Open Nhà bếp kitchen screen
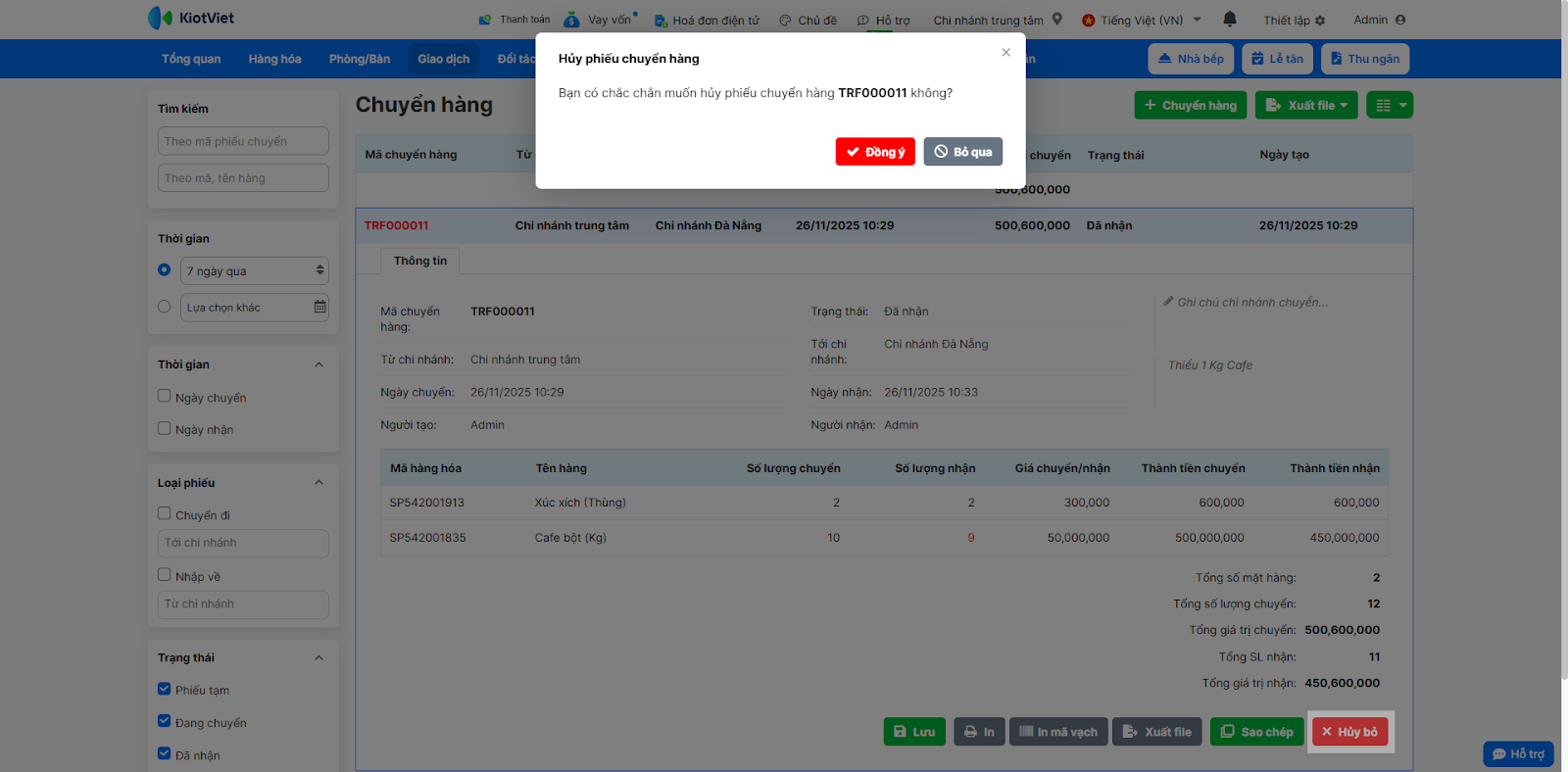The width and height of the screenshot is (1568, 772). [x=1191, y=59]
